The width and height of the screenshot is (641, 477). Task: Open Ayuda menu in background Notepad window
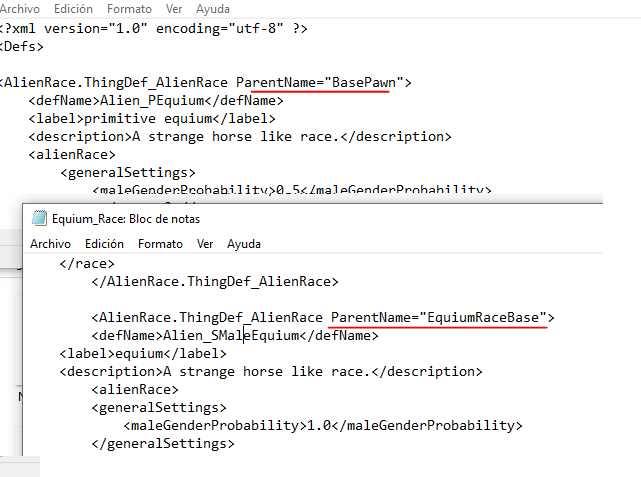click(213, 9)
